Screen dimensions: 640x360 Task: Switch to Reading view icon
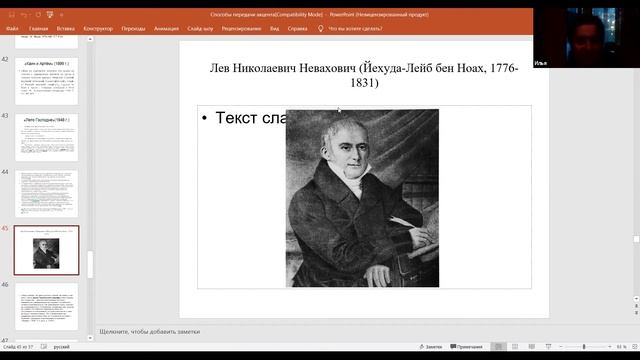[531, 347]
